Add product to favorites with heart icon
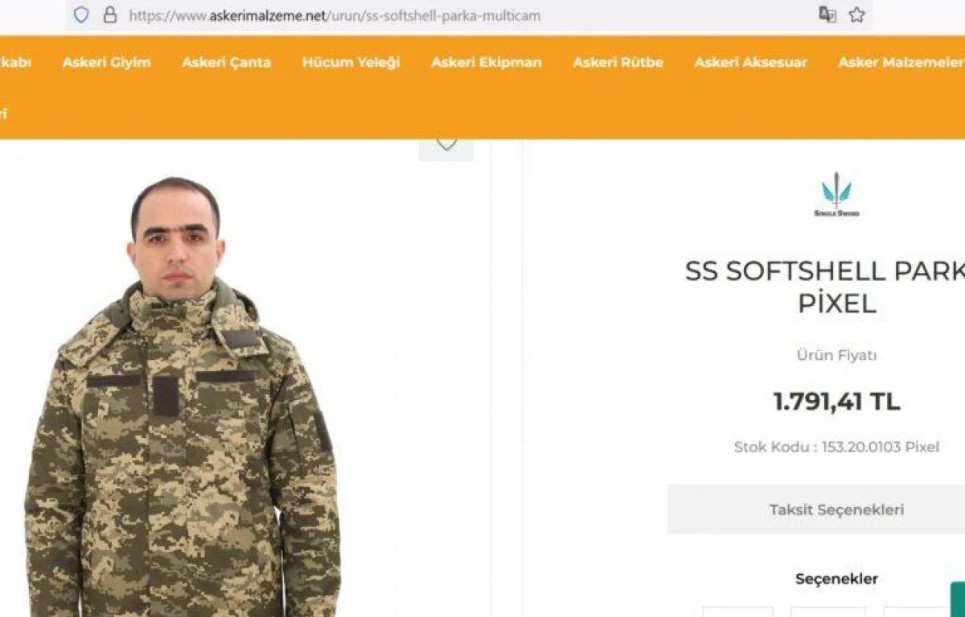 pyautogui.click(x=446, y=146)
